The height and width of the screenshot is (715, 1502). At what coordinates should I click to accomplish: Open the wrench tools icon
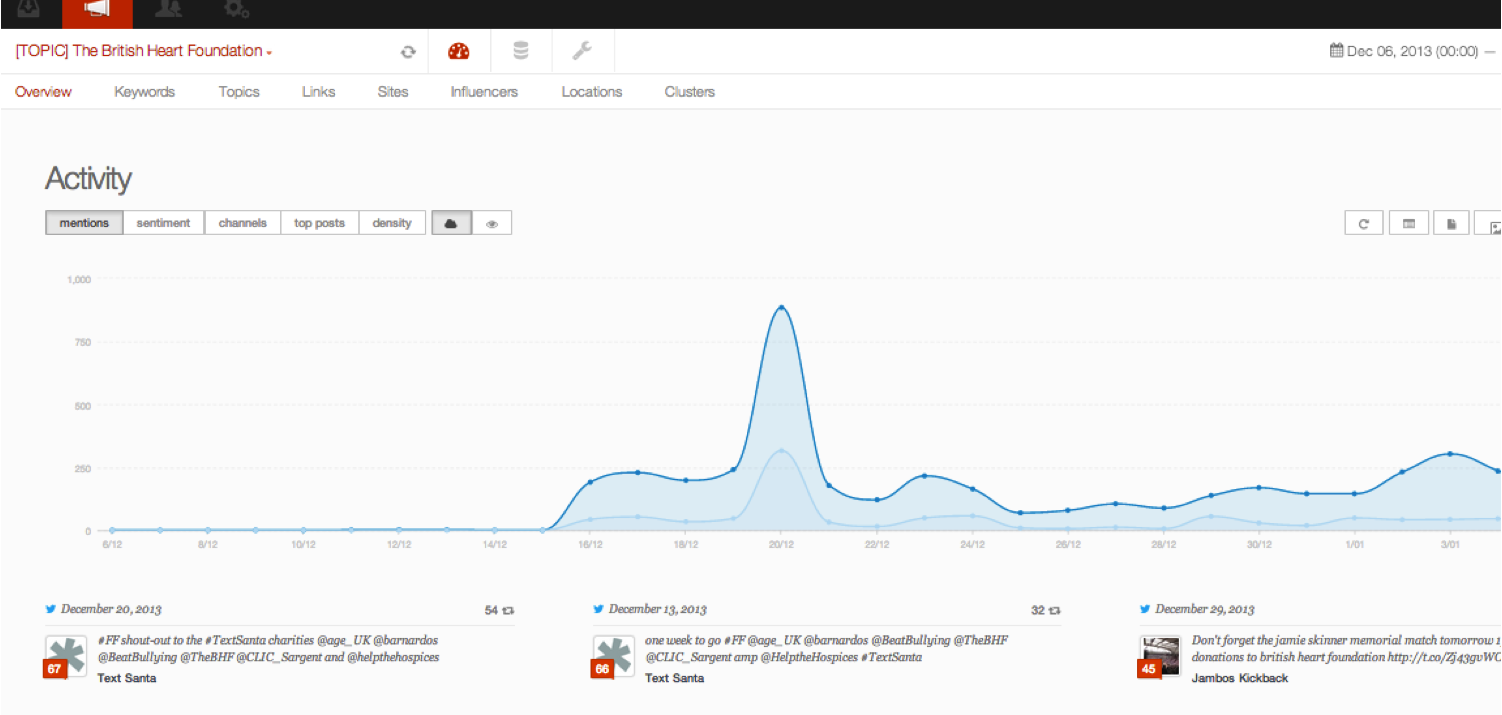(x=582, y=51)
